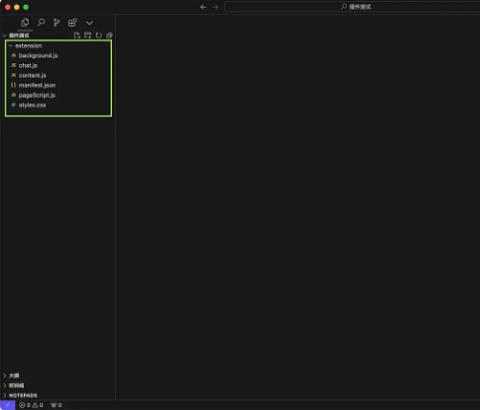Viewport: 480px width, 410px height.
Task: Click the Collapse Folders icon in explorer
Action: pyautogui.click(x=109, y=35)
